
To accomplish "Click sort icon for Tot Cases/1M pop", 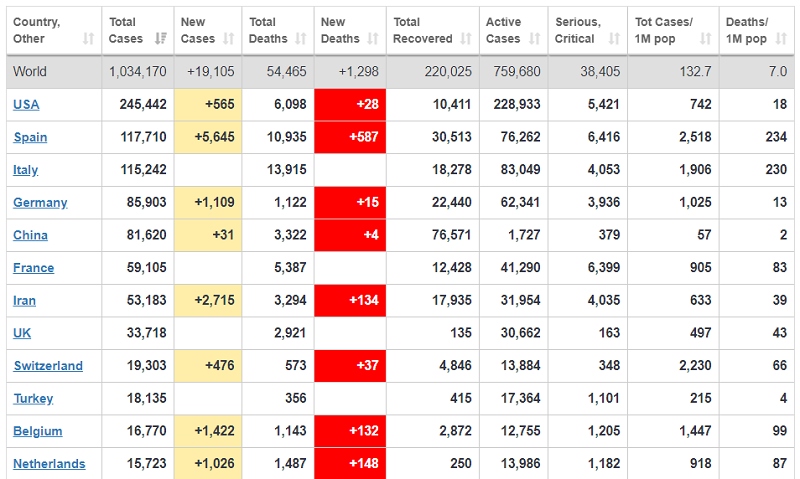I will (706, 39).
